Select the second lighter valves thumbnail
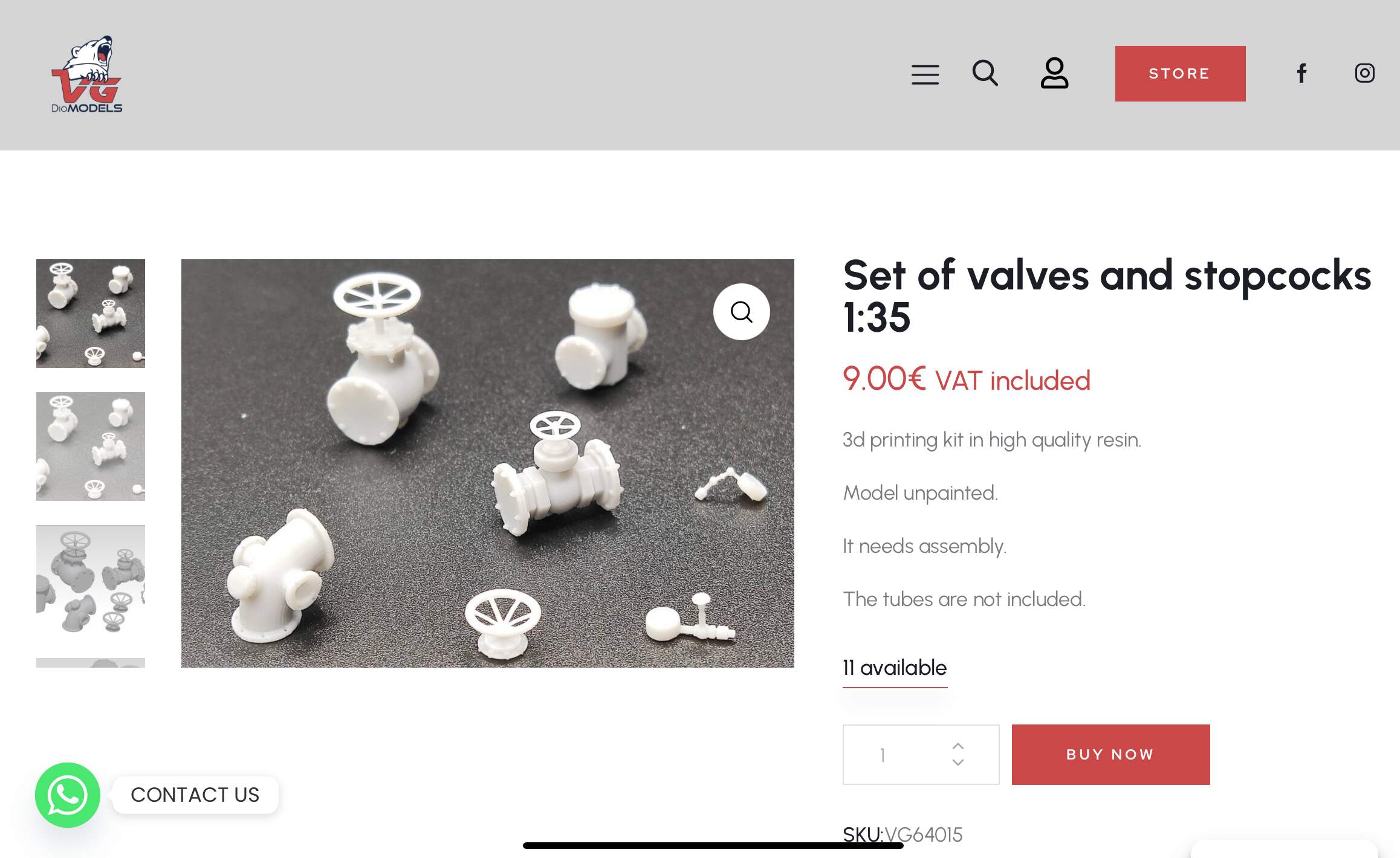 tap(91, 447)
